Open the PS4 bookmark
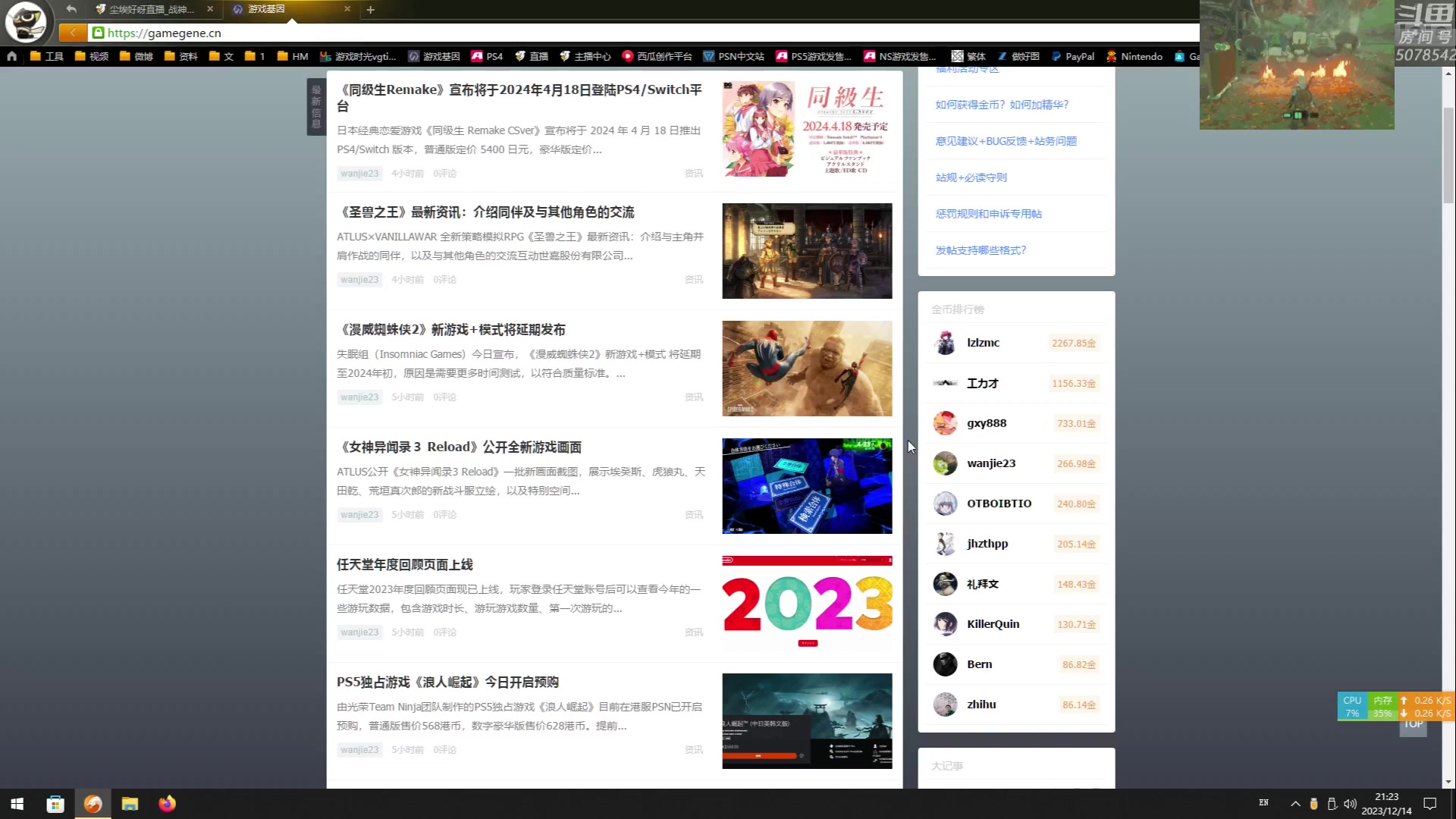The image size is (1456, 819). 487,56
